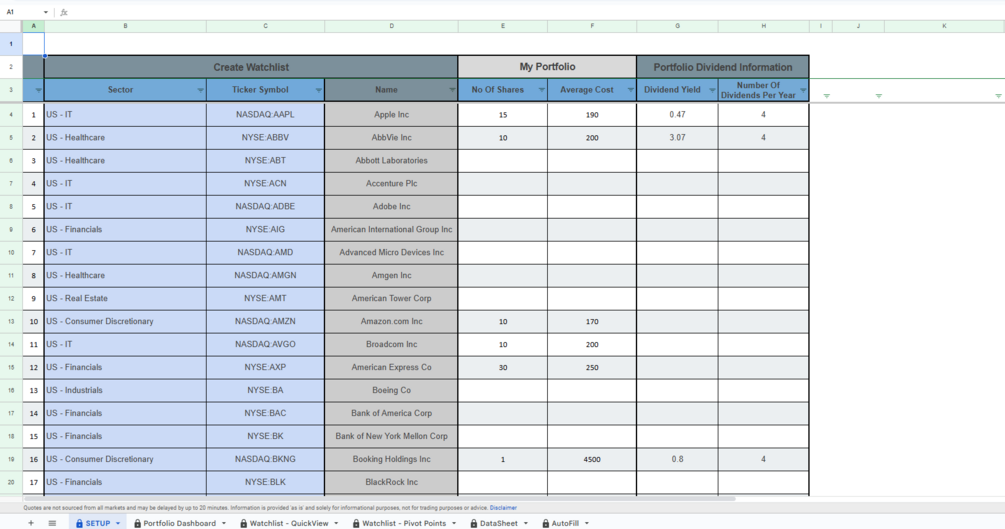Open the Watchlist - Pivot Points tab dropdown arrow
This screenshot has height=529, width=1005.
[454, 523]
